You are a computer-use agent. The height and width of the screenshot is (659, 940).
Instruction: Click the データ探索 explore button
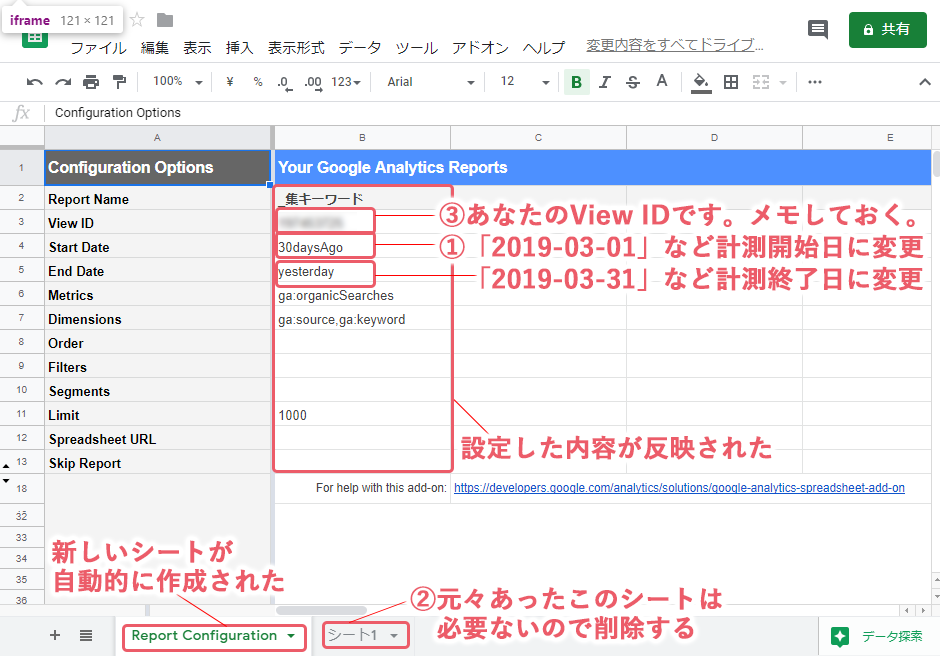878,637
